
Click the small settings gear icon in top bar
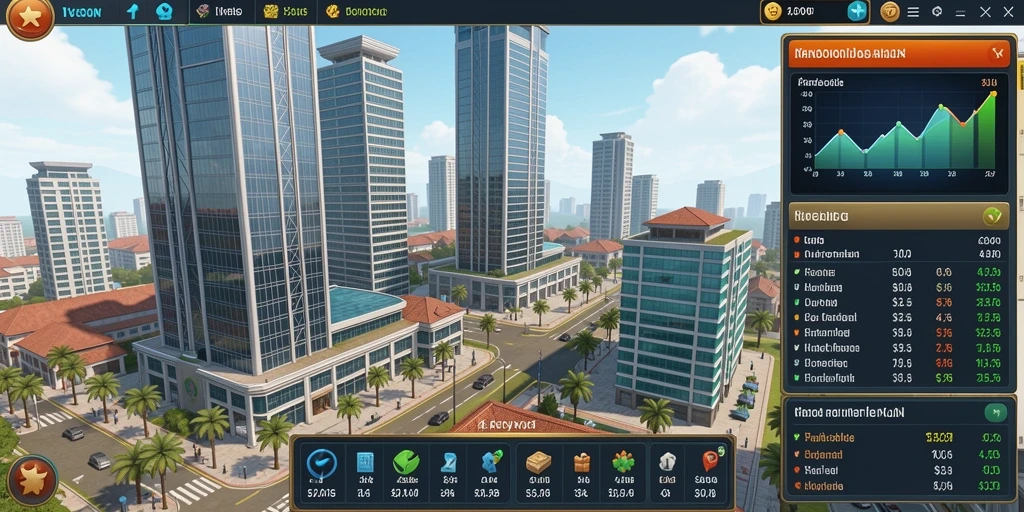[x=937, y=11]
